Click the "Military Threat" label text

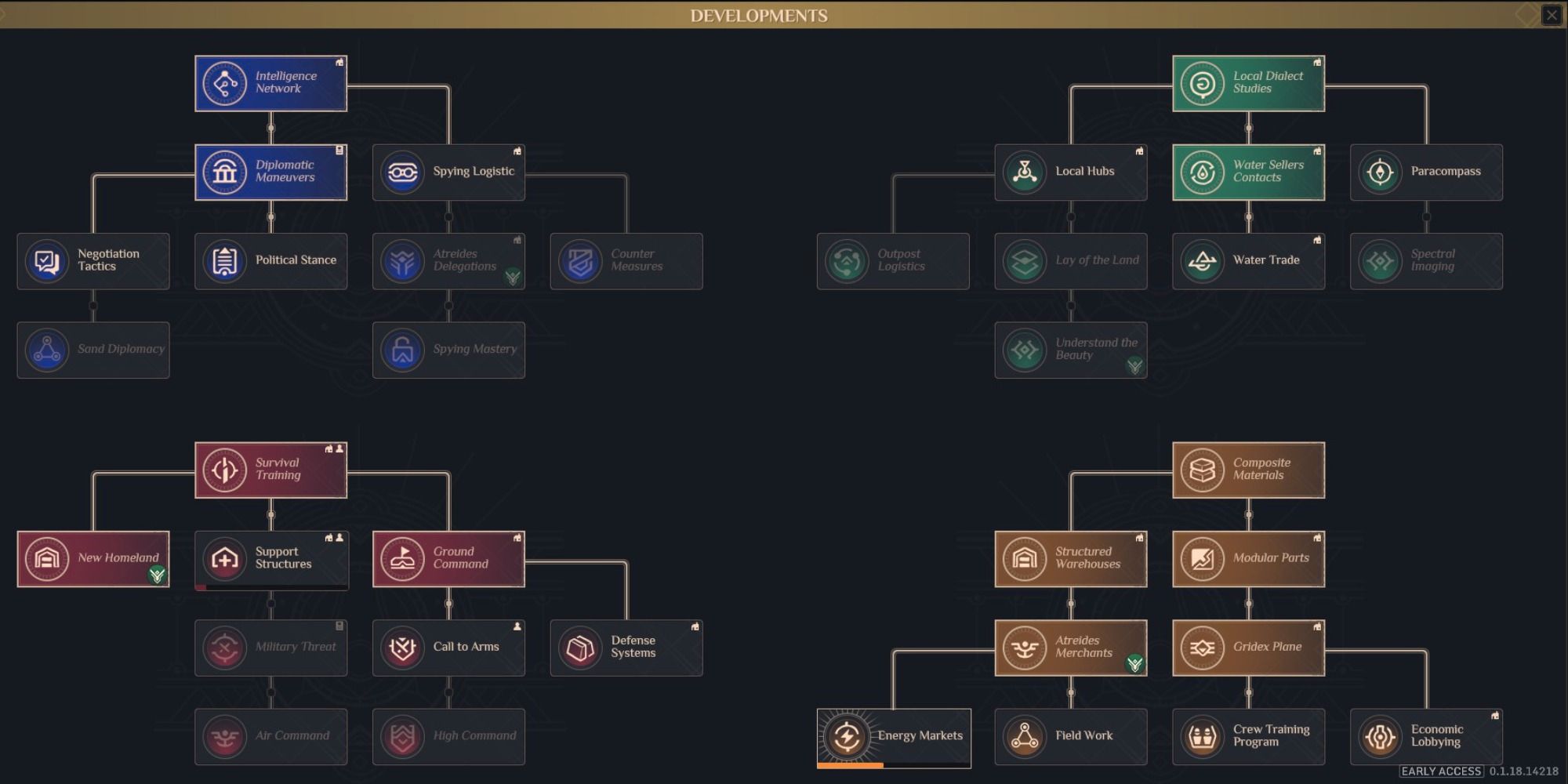pos(296,647)
